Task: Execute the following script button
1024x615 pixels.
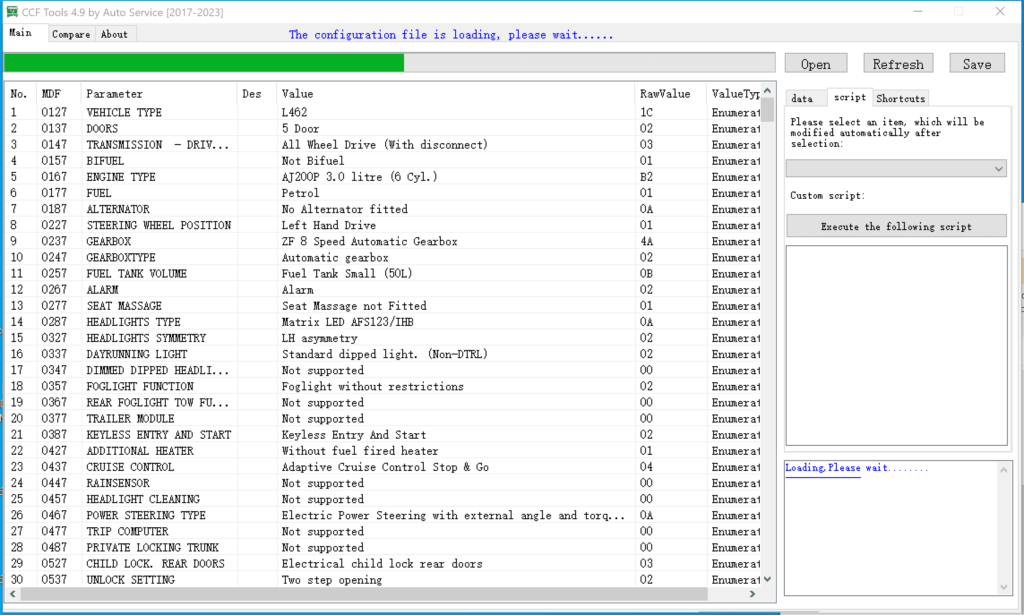Action: coord(895,227)
